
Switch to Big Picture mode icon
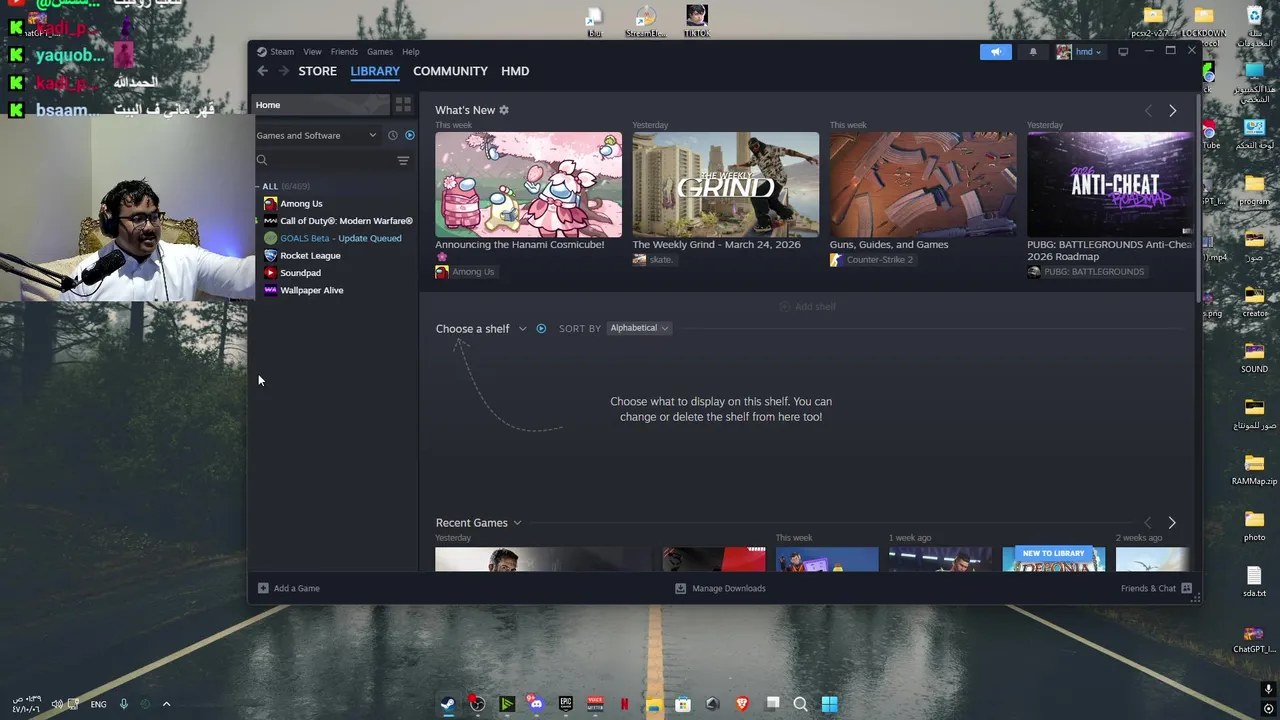1123,52
